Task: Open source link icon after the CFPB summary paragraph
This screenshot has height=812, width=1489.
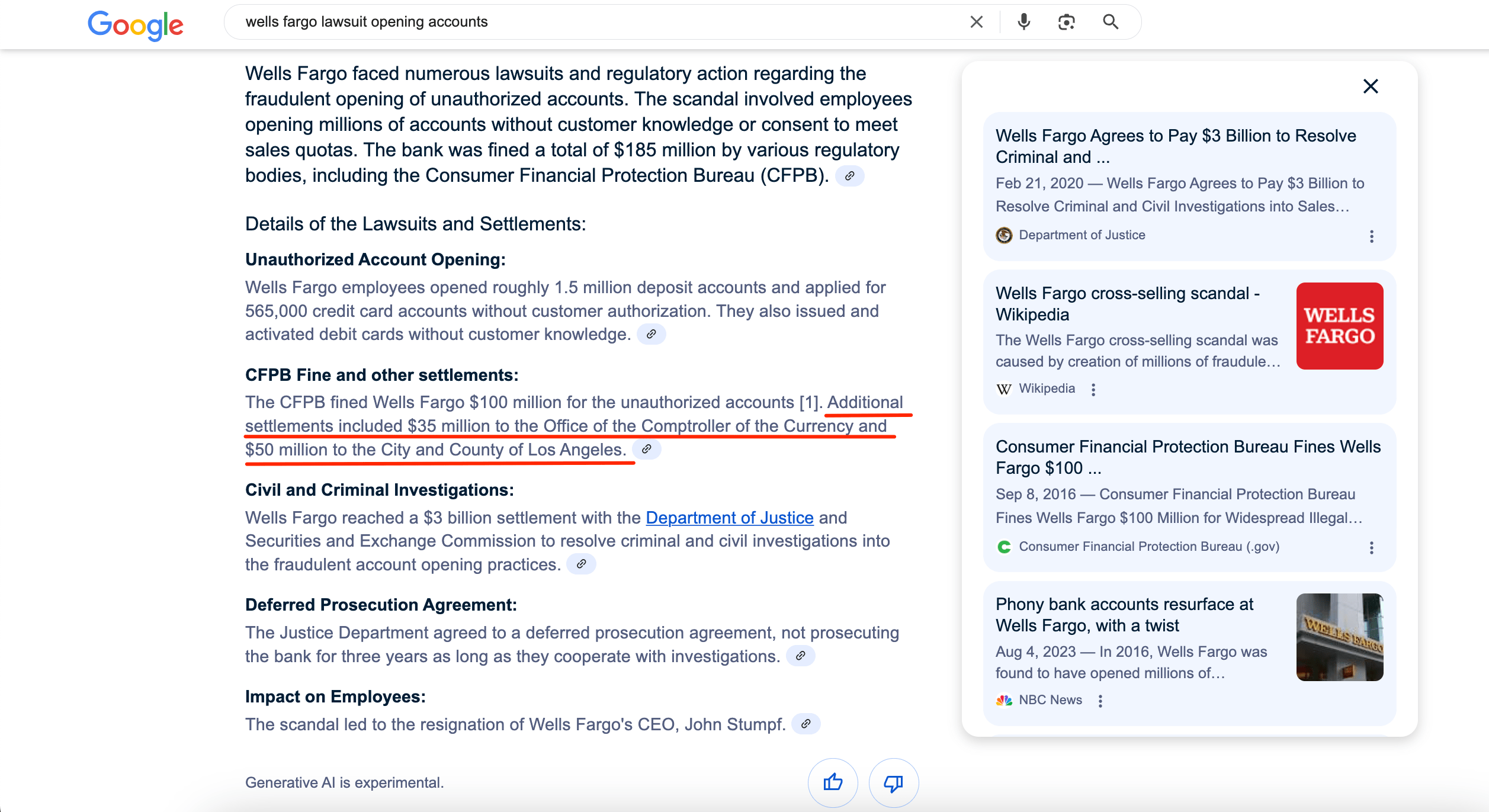Action: point(849,176)
